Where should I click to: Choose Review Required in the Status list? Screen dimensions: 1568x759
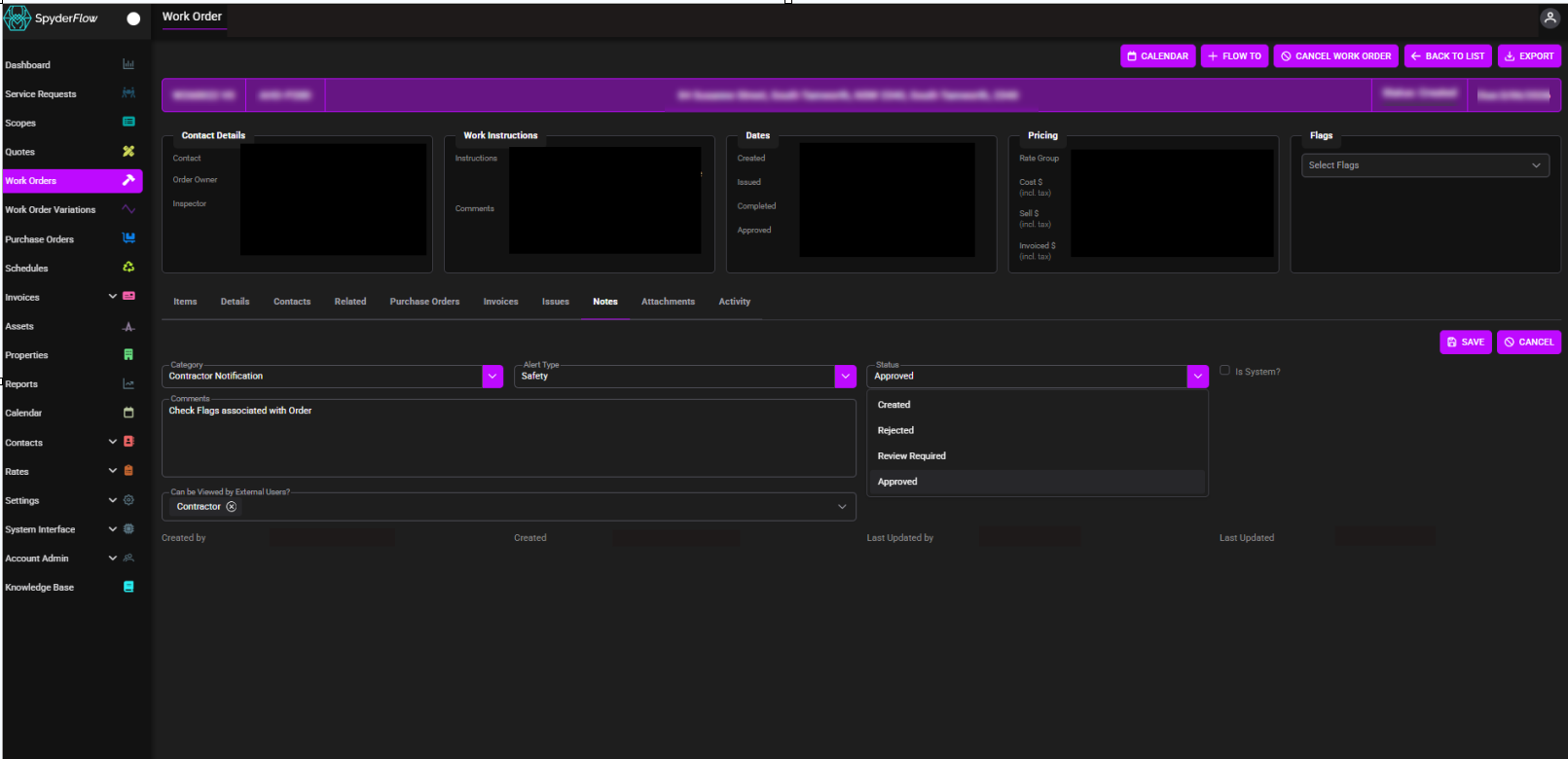tap(1038, 455)
